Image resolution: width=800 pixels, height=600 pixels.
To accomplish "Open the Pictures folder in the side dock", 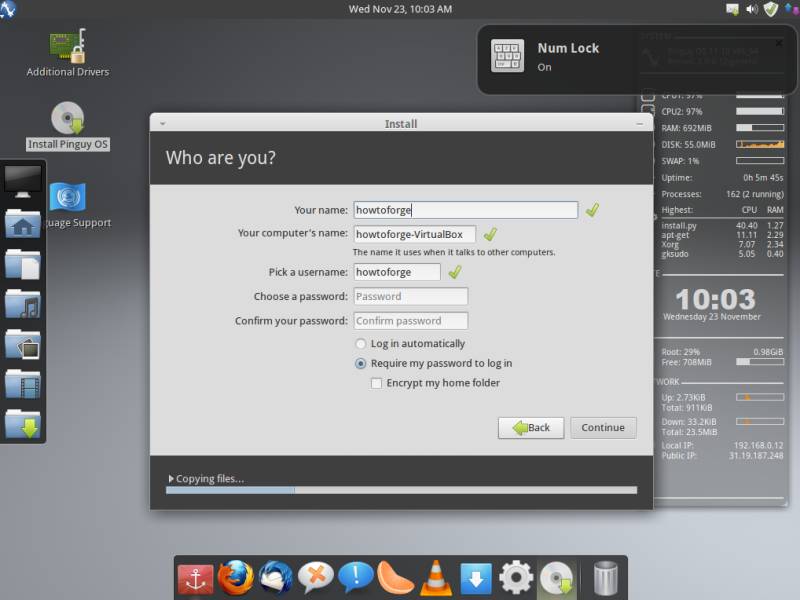I will [x=22, y=344].
